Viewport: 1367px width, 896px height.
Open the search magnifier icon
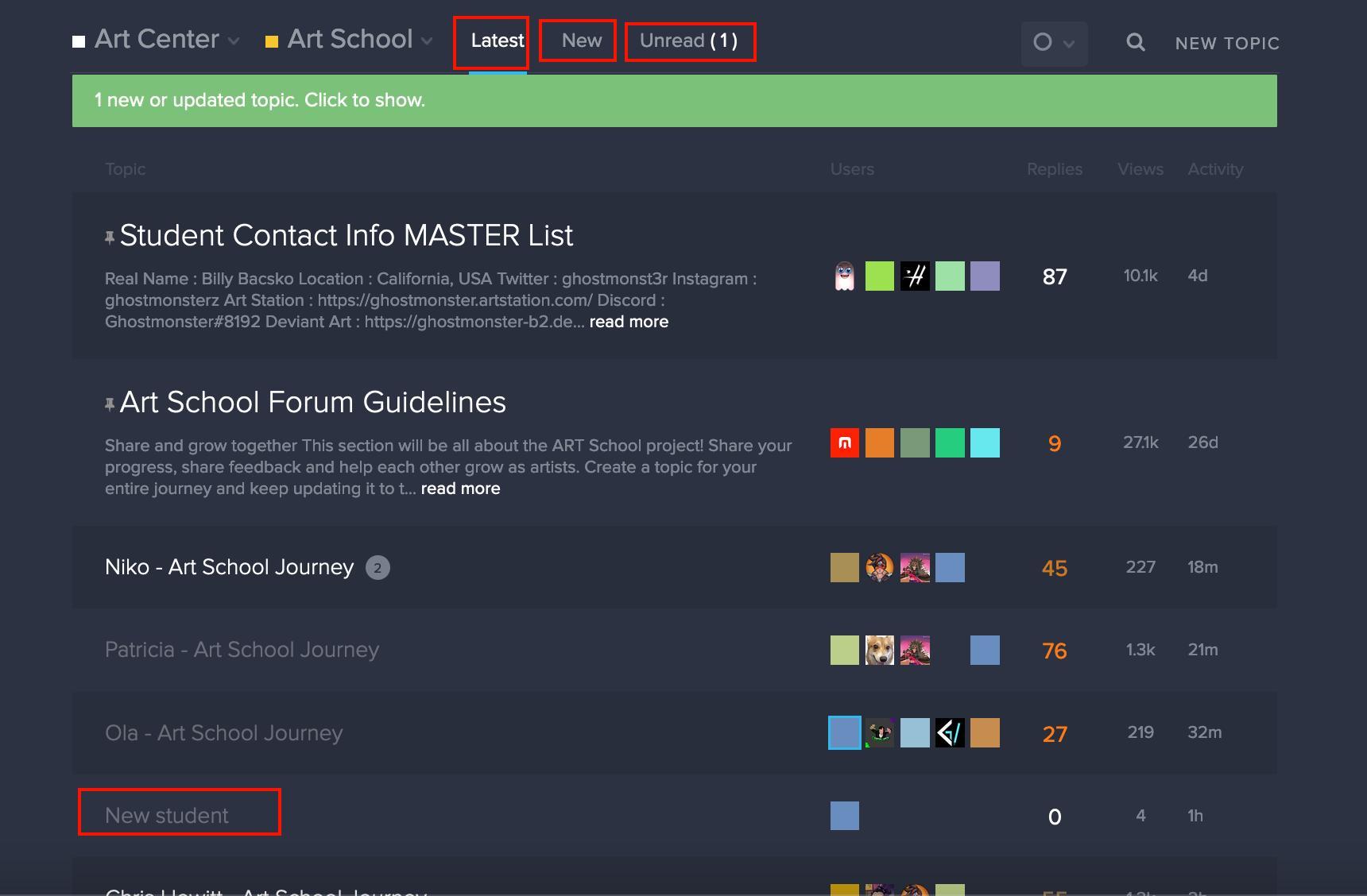tap(1136, 43)
